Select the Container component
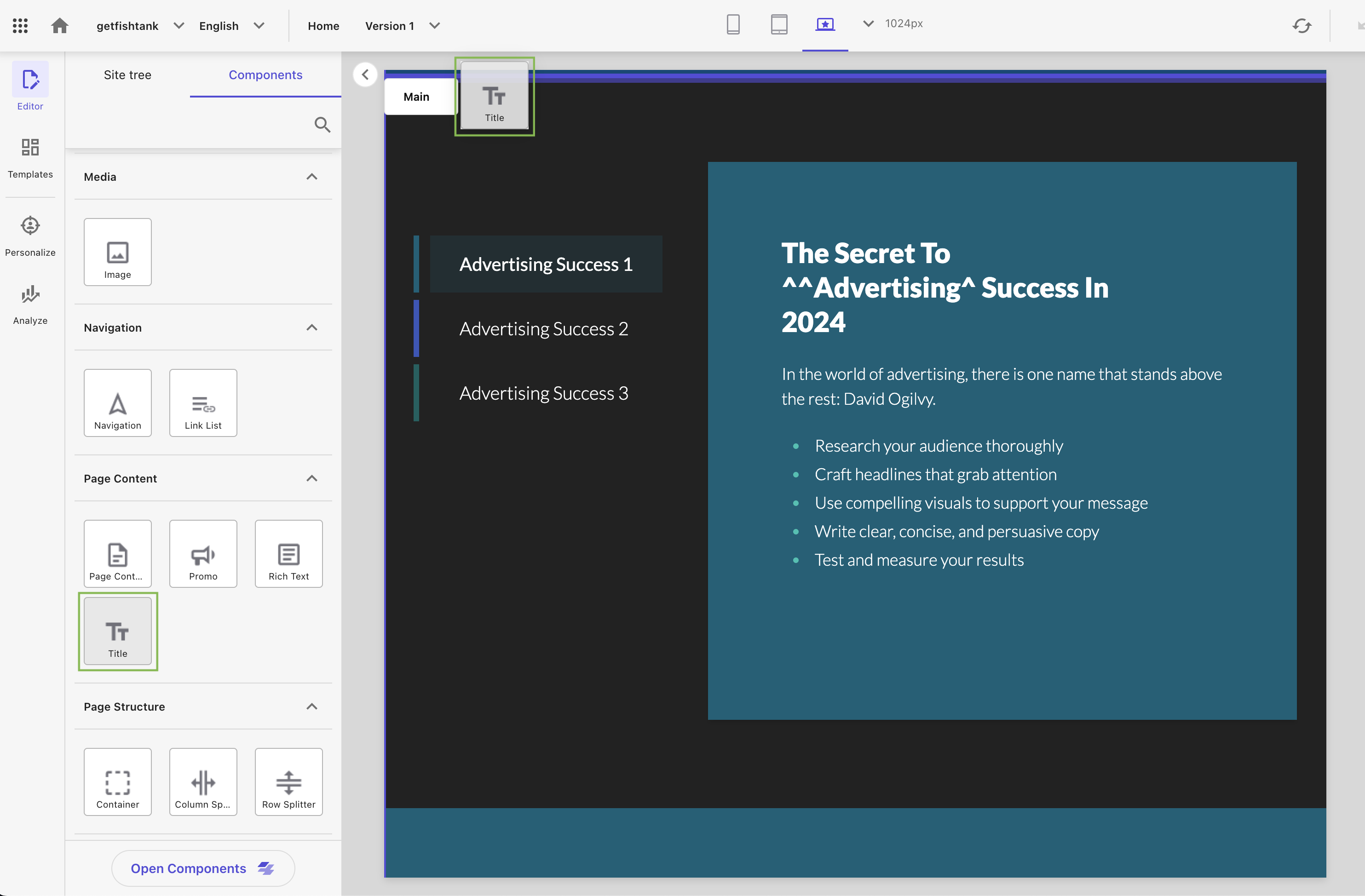The image size is (1365, 896). click(x=117, y=782)
